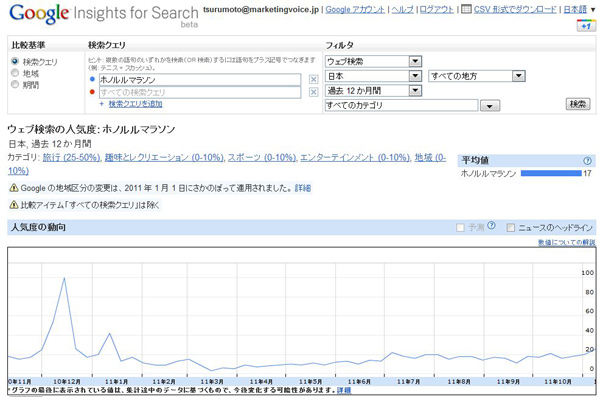Click the ログアウト link
This screenshot has height=397, width=600.
click(x=437, y=10)
